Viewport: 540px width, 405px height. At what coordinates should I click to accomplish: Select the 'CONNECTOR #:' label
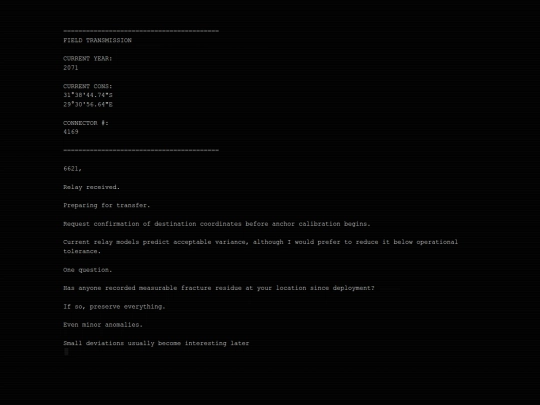[x=86, y=123]
